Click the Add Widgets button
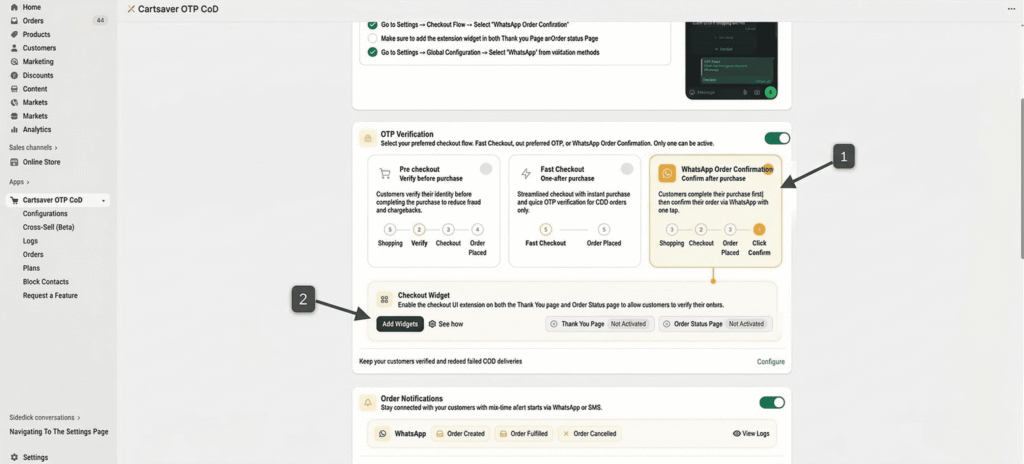 pos(399,324)
